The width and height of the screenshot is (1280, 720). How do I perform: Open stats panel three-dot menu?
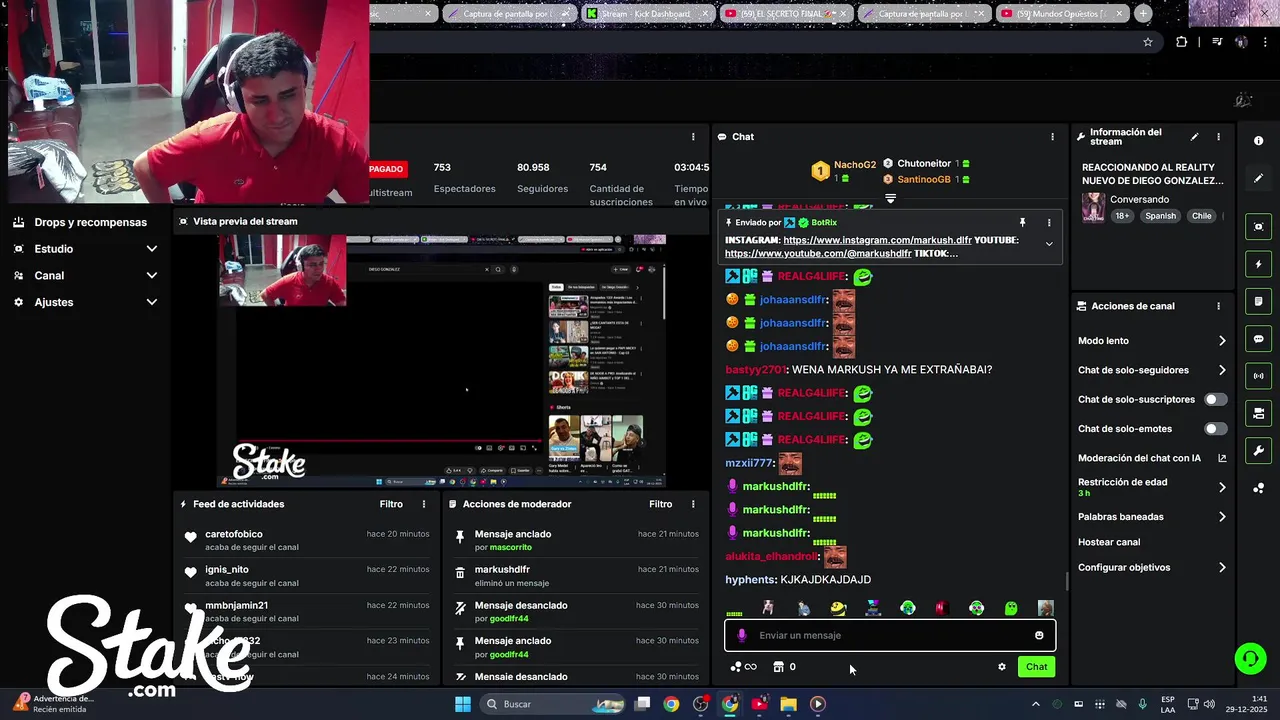693,137
